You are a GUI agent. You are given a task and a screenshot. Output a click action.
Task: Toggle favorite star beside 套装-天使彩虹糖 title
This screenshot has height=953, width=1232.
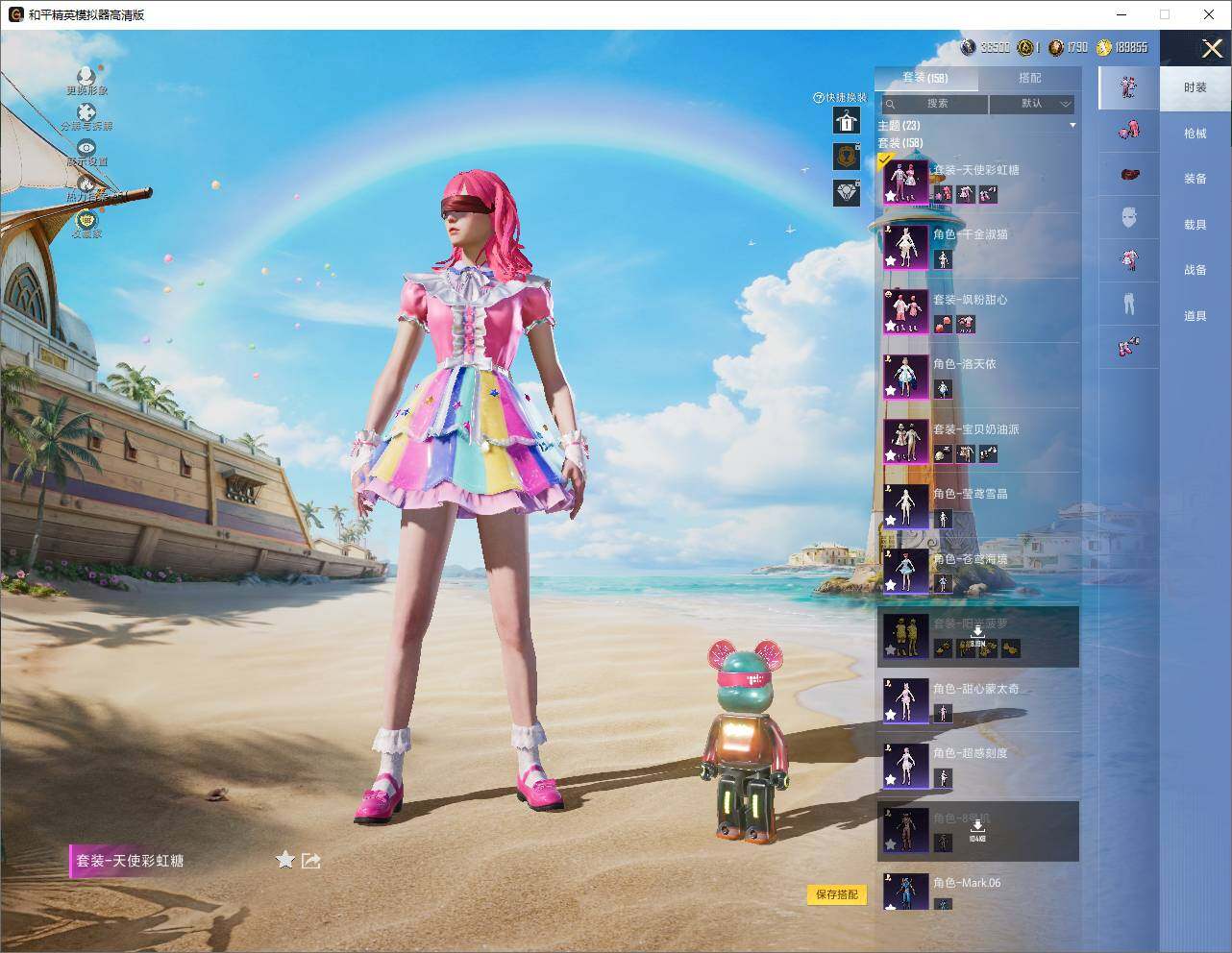tap(284, 860)
